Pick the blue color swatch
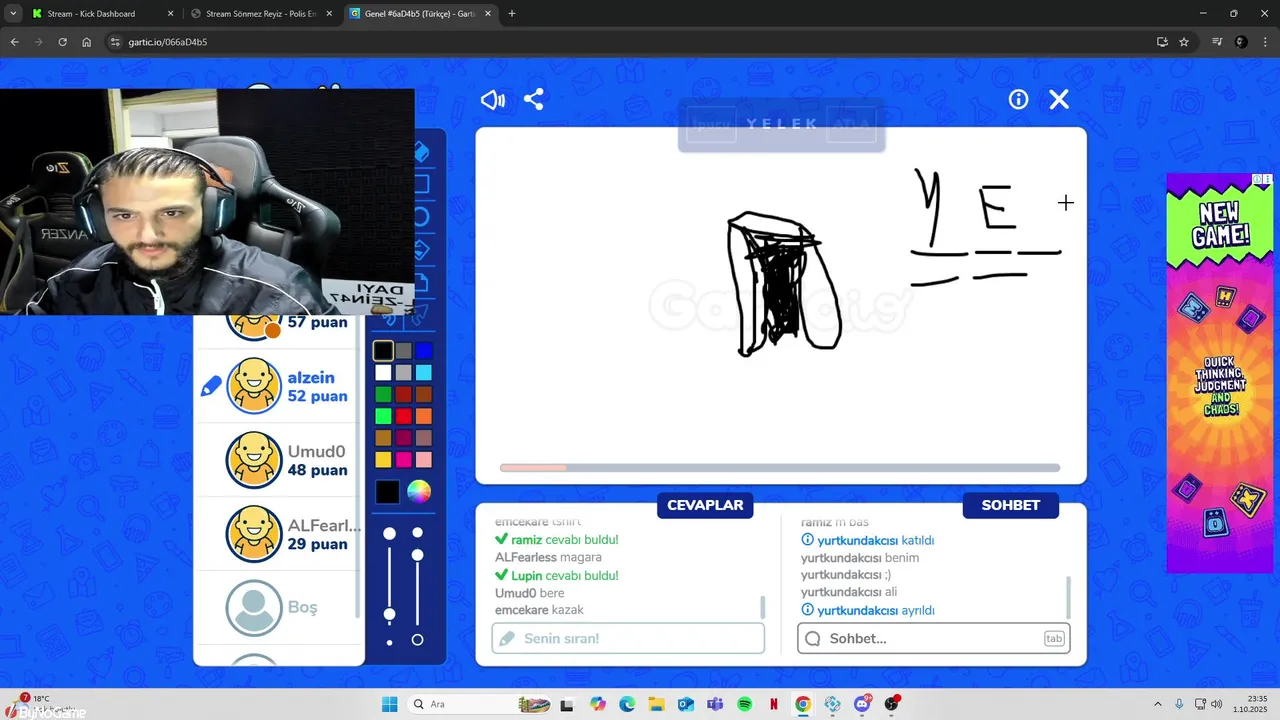 click(x=424, y=350)
